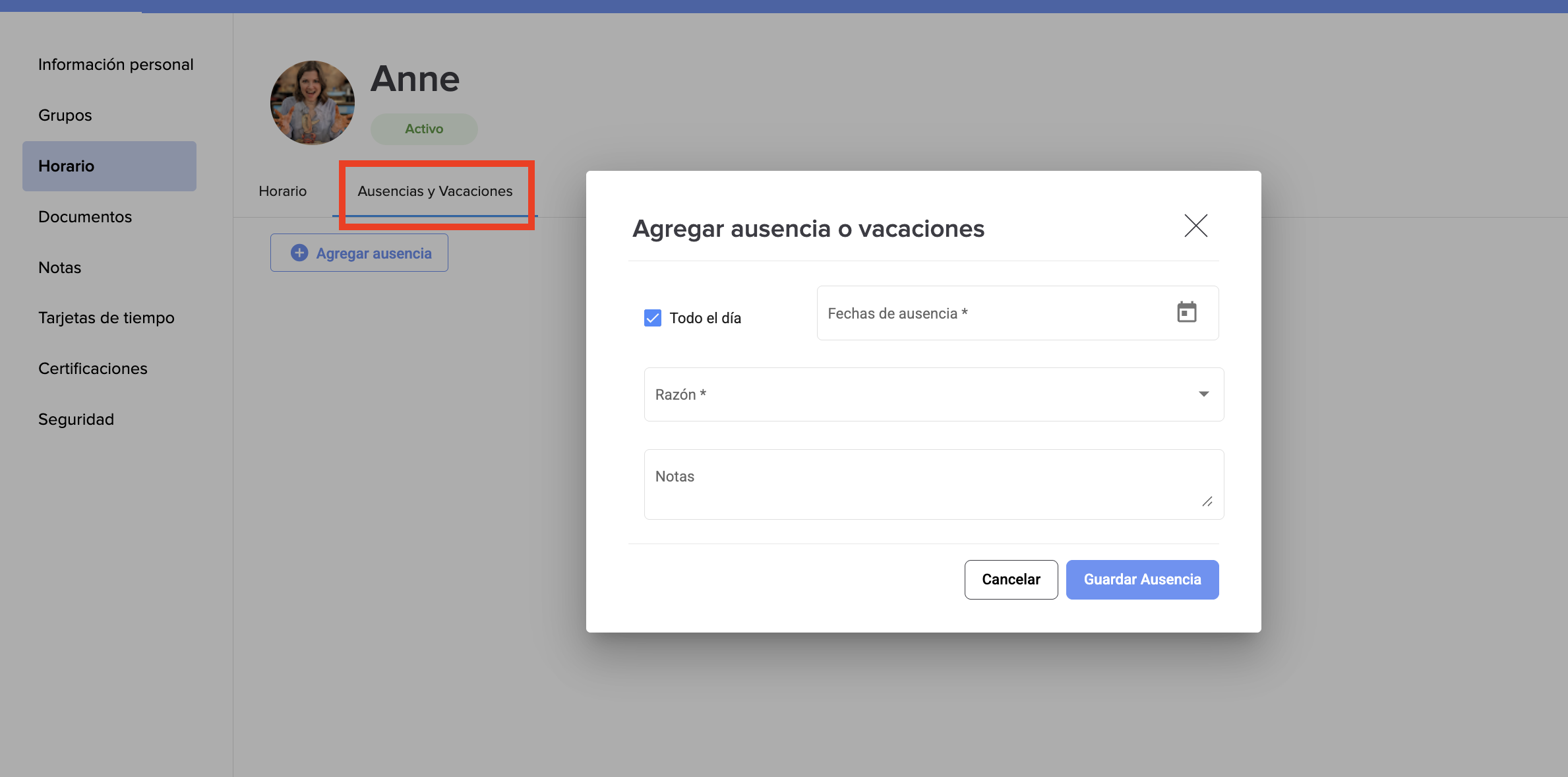Uncheck the Todo el día checkbox
Screen dimensions: 1568x777
pos(653,318)
